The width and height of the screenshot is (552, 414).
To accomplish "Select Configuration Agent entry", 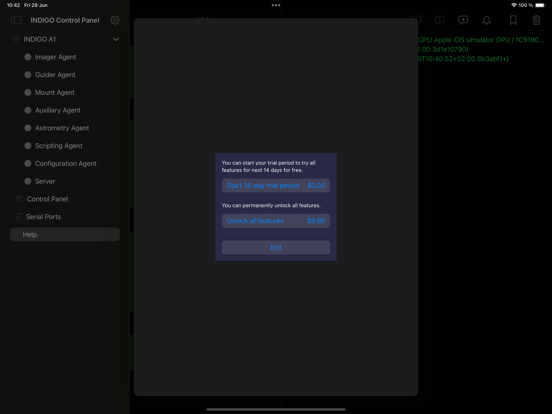I will click(65, 164).
